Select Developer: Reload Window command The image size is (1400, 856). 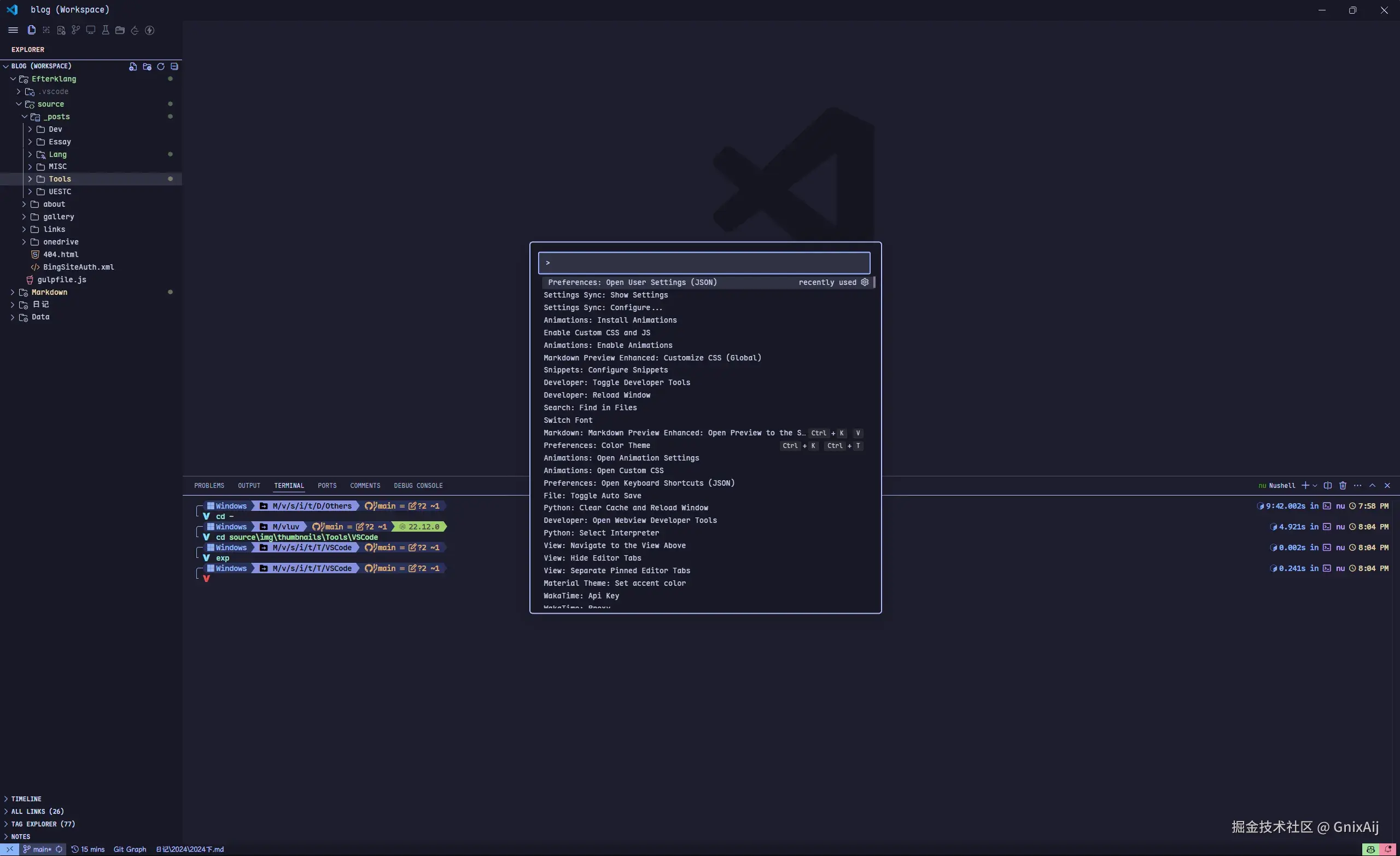(597, 395)
